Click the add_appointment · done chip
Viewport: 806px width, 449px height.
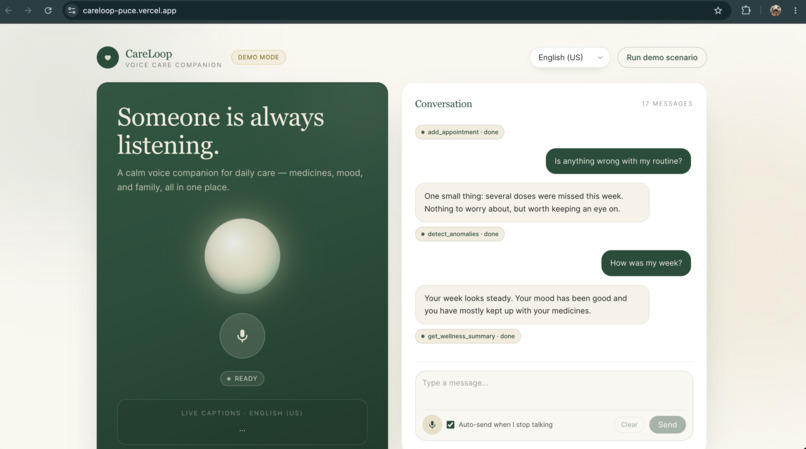click(x=460, y=132)
